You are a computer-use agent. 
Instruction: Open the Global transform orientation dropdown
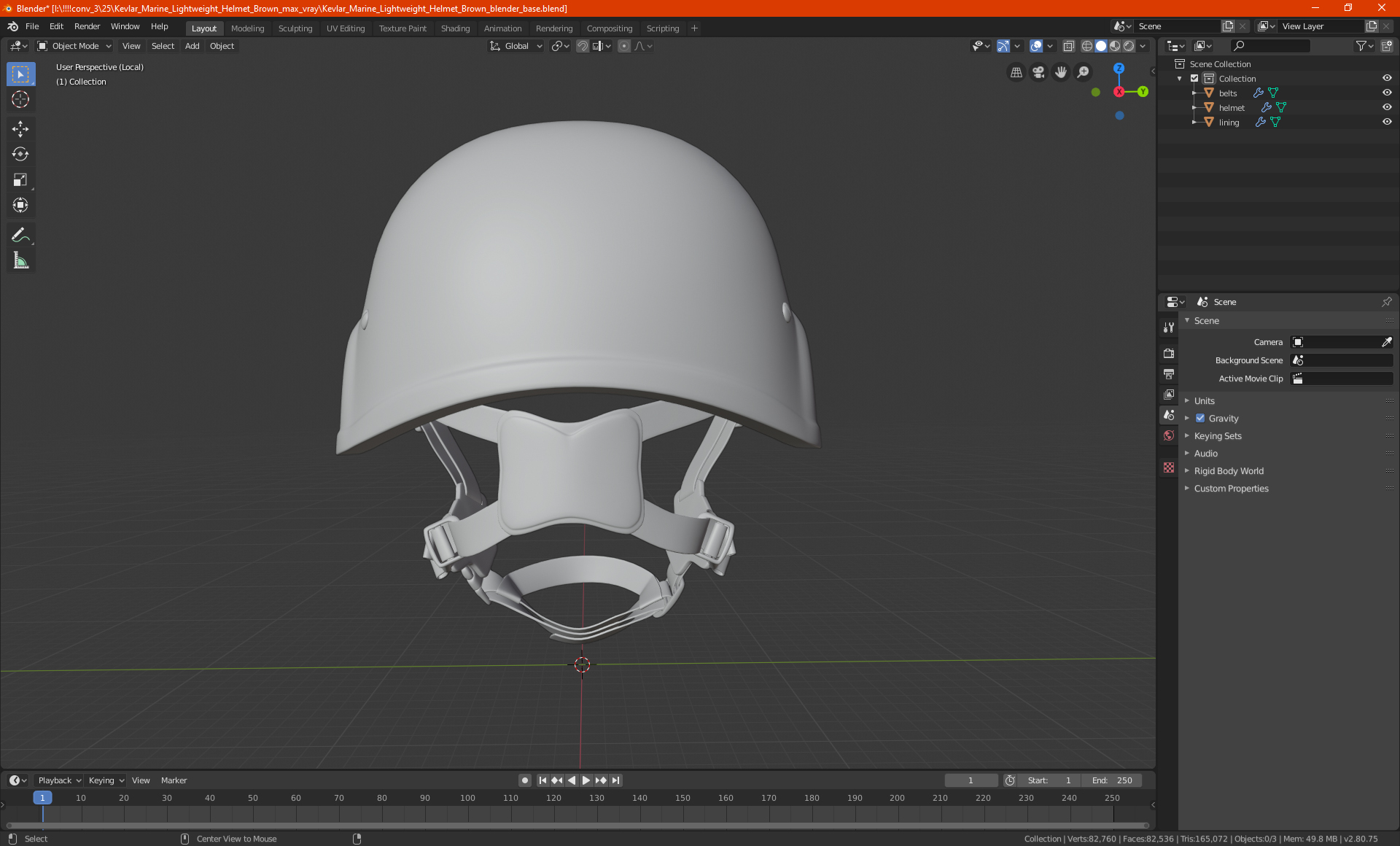tap(516, 46)
